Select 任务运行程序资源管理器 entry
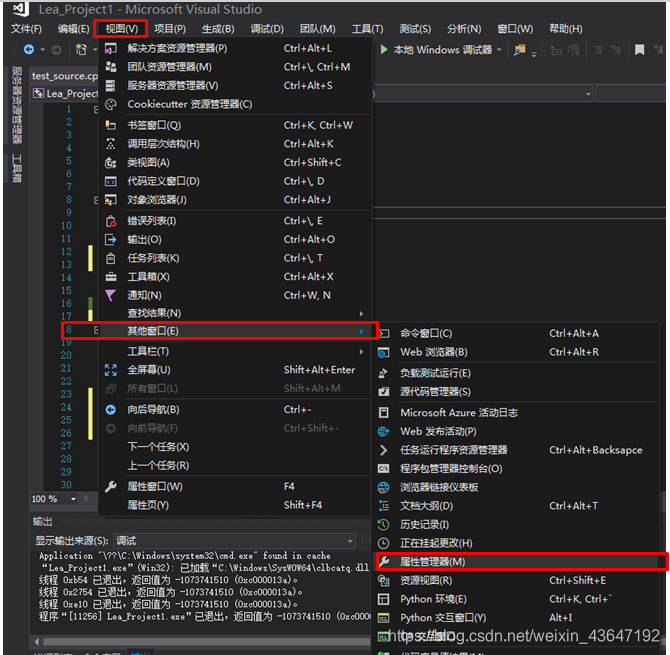The image size is (670, 655). tap(518, 450)
